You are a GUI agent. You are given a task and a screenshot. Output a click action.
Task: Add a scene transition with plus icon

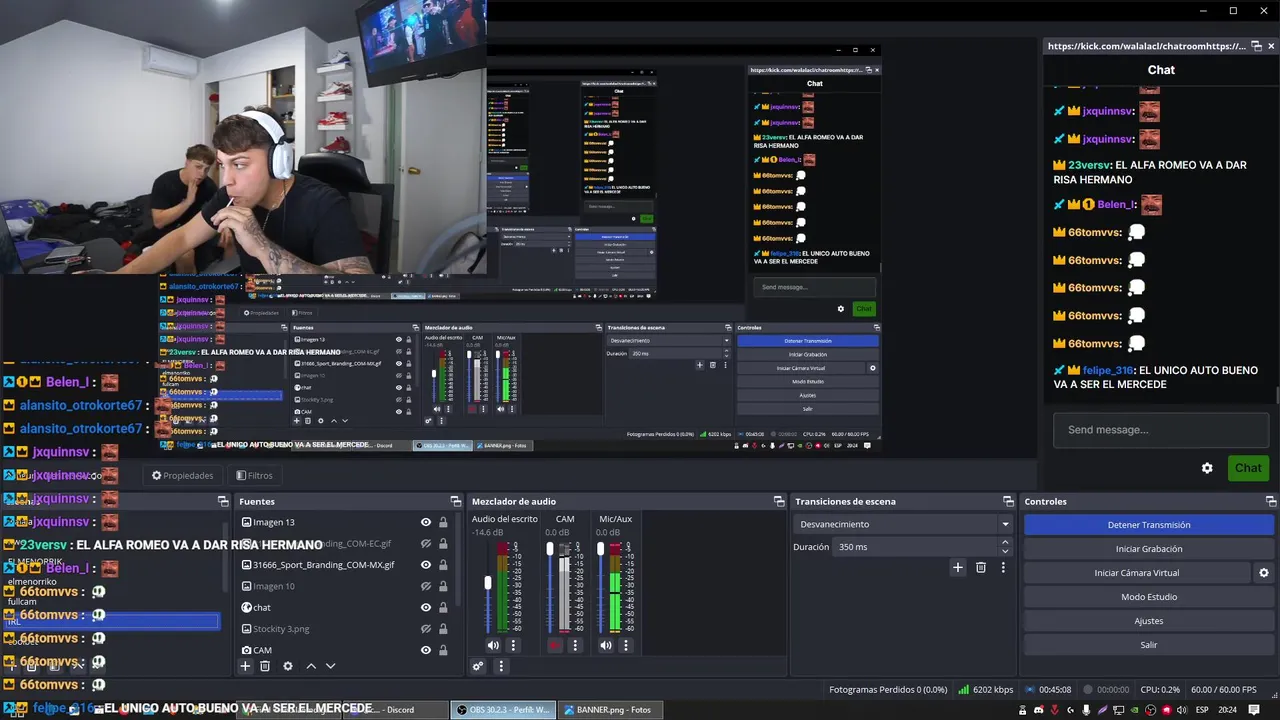957,567
